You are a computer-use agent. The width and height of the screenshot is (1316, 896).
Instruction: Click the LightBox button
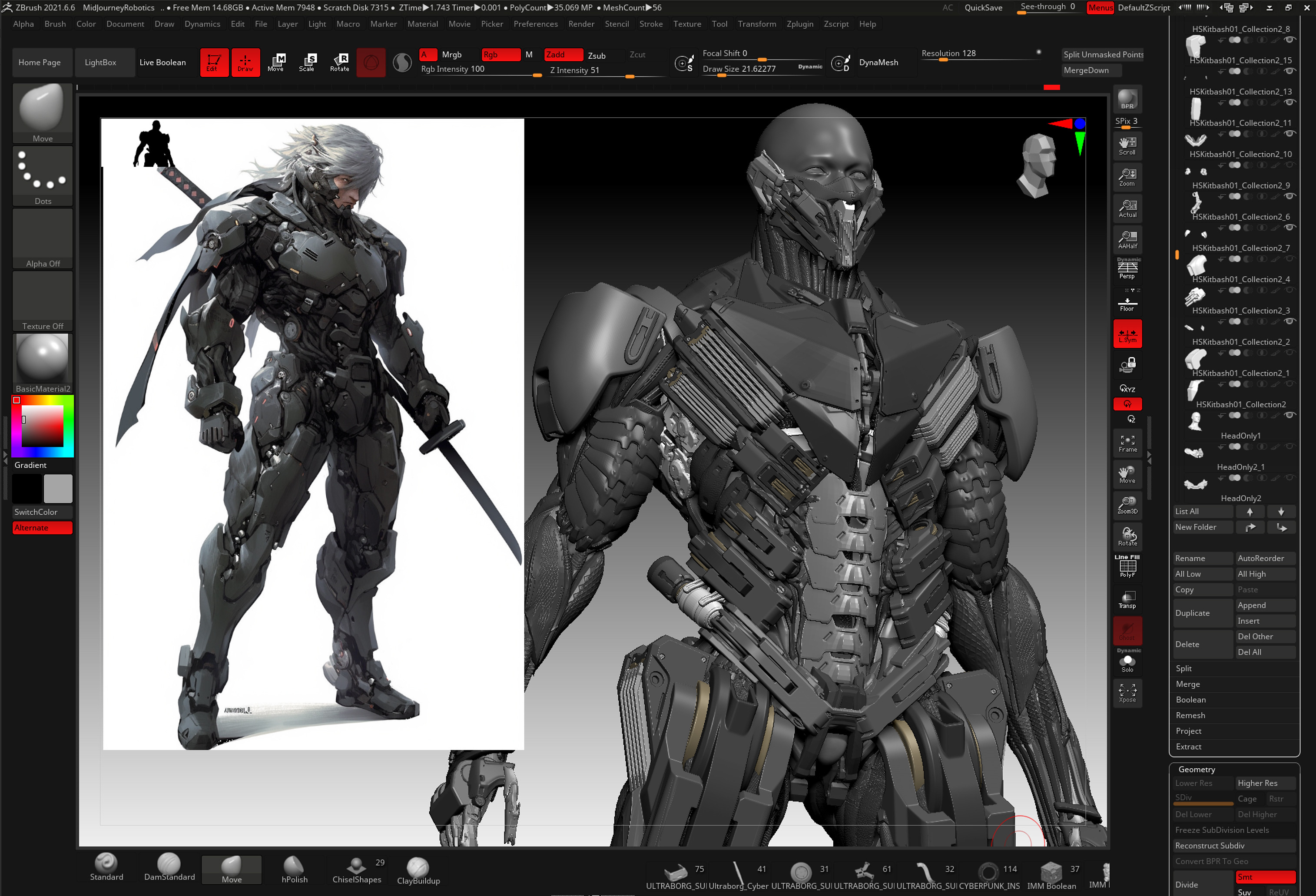[100, 62]
